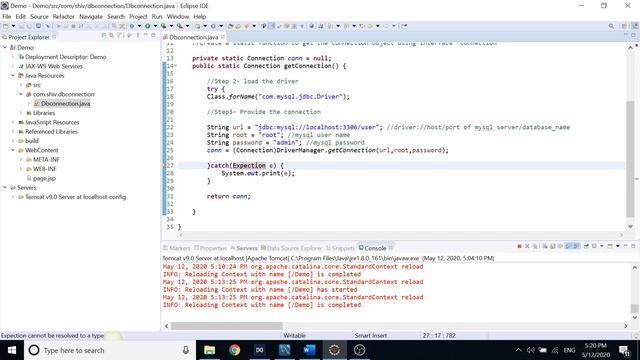This screenshot has height=360, width=640.
Task: Click the External Tools toolbar icon
Action: [x=180, y=26]
